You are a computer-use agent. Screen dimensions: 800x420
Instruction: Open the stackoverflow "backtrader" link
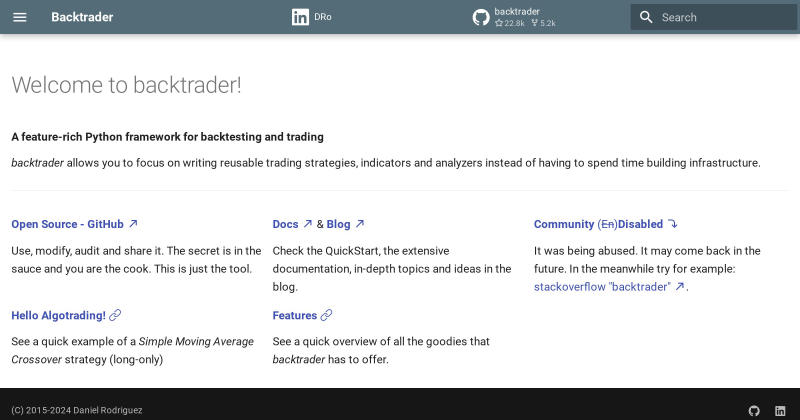click(x=609, y=287)
